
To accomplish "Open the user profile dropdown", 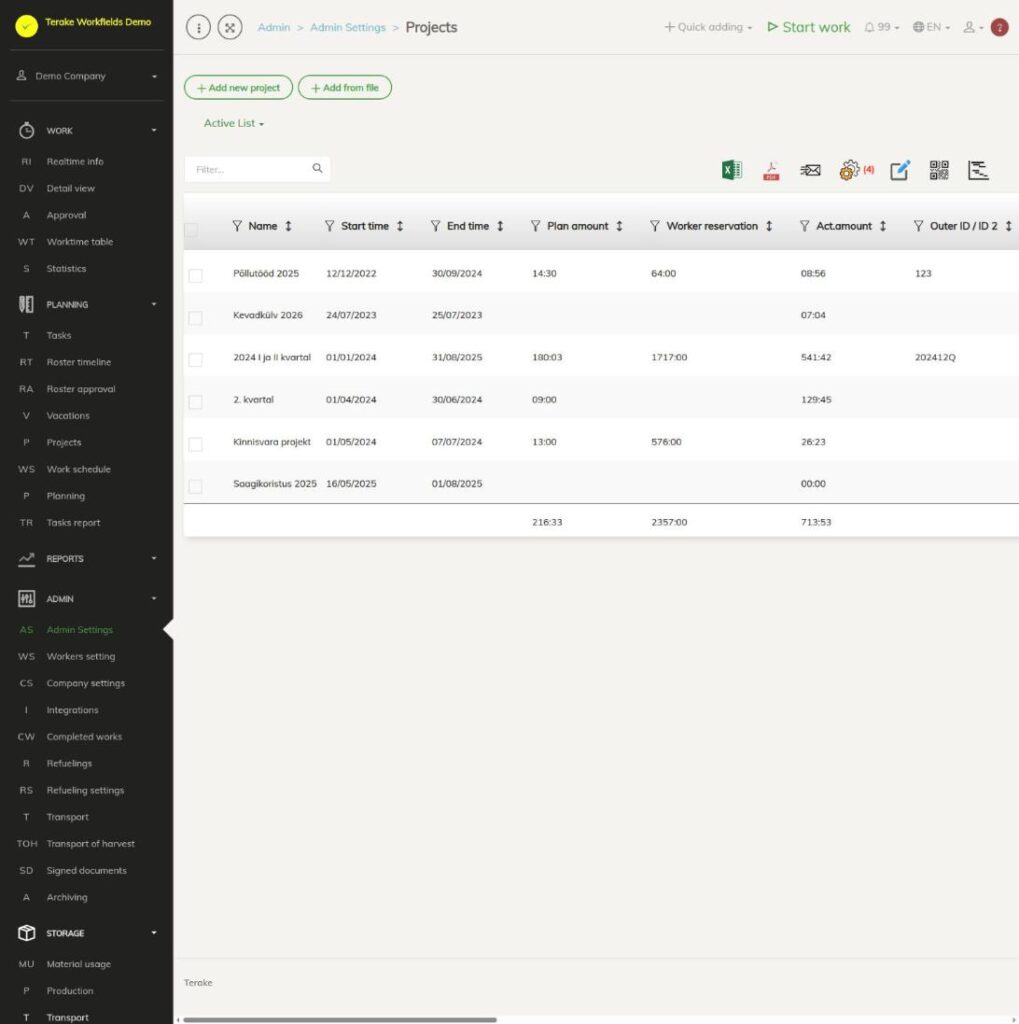I will pos(973,27).
